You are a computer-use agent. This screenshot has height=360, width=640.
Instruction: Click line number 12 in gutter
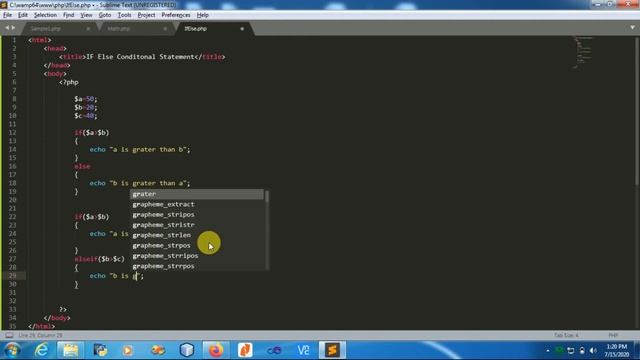pos(12,133)
